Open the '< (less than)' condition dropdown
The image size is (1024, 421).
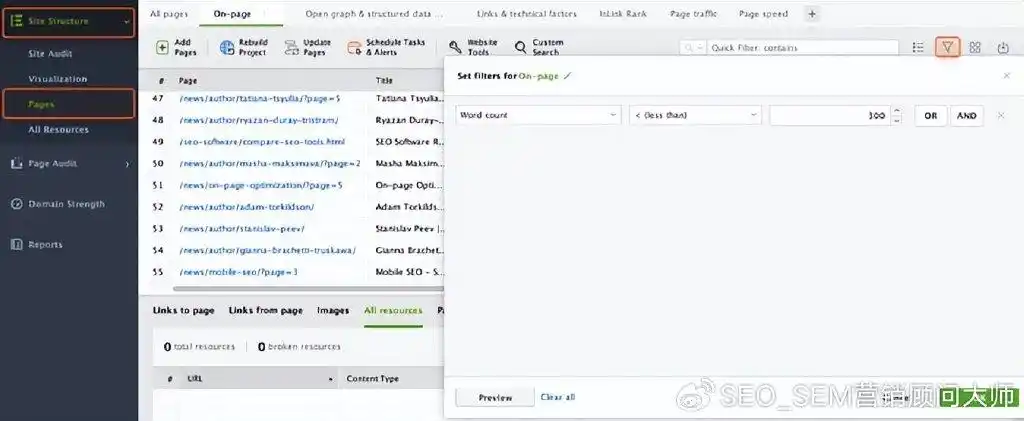695,116
